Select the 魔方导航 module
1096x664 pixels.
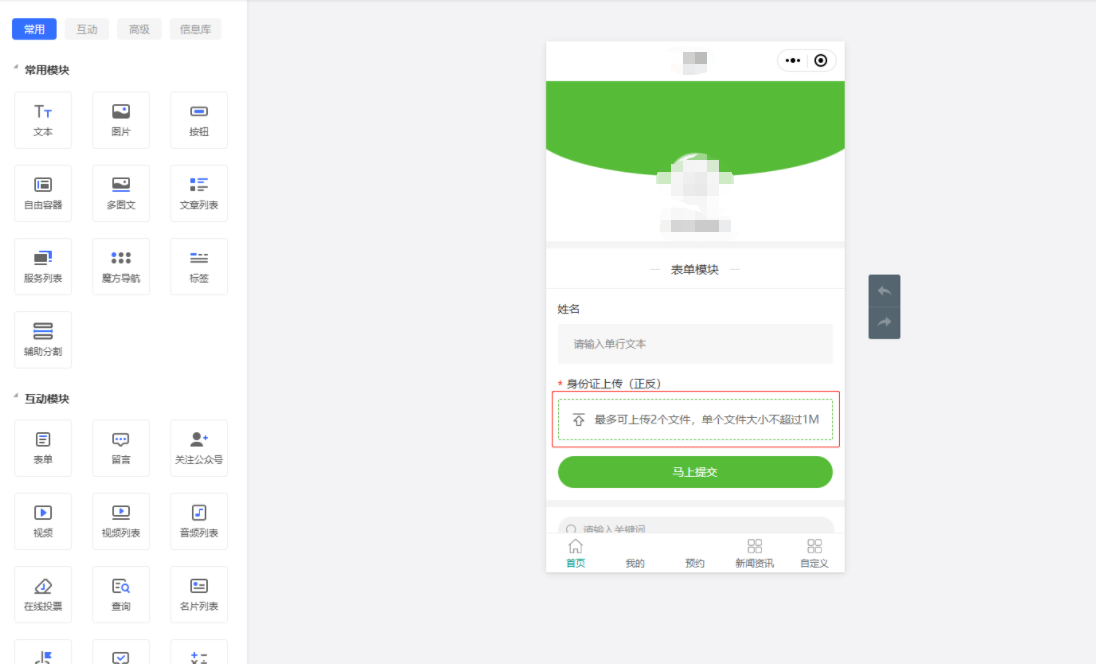point(121,267)
